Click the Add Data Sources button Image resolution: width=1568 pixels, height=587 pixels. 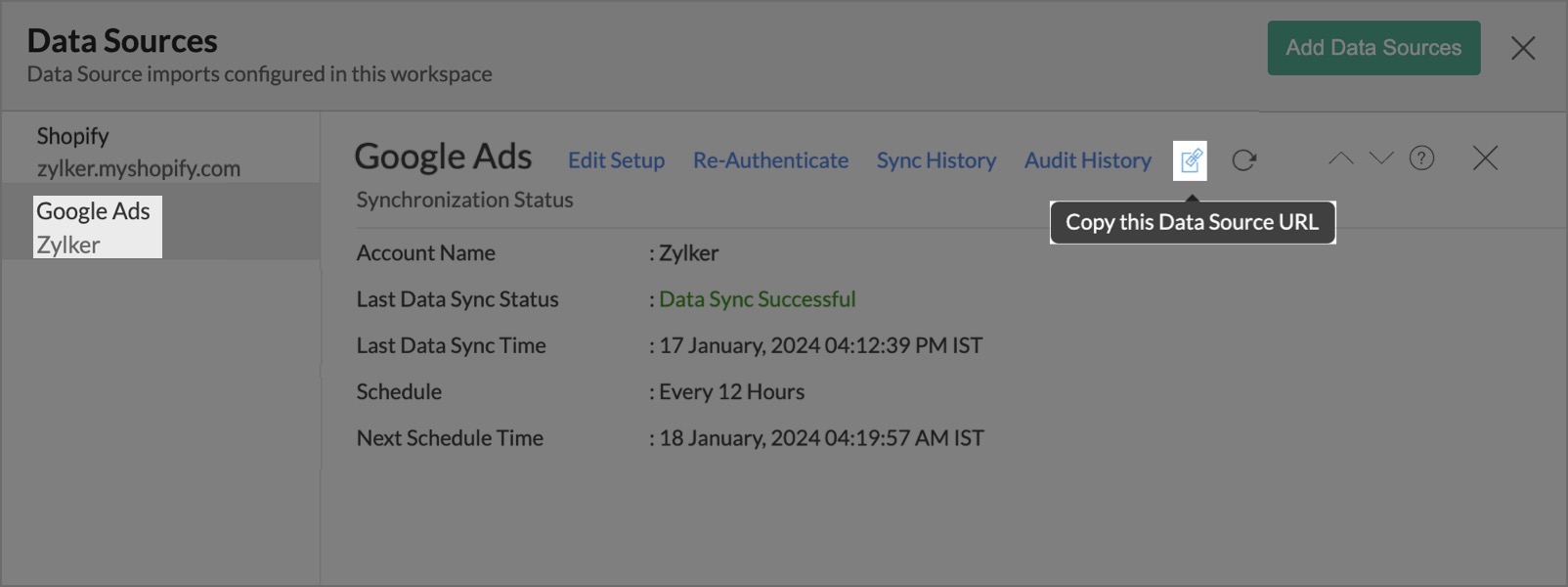1373,48
